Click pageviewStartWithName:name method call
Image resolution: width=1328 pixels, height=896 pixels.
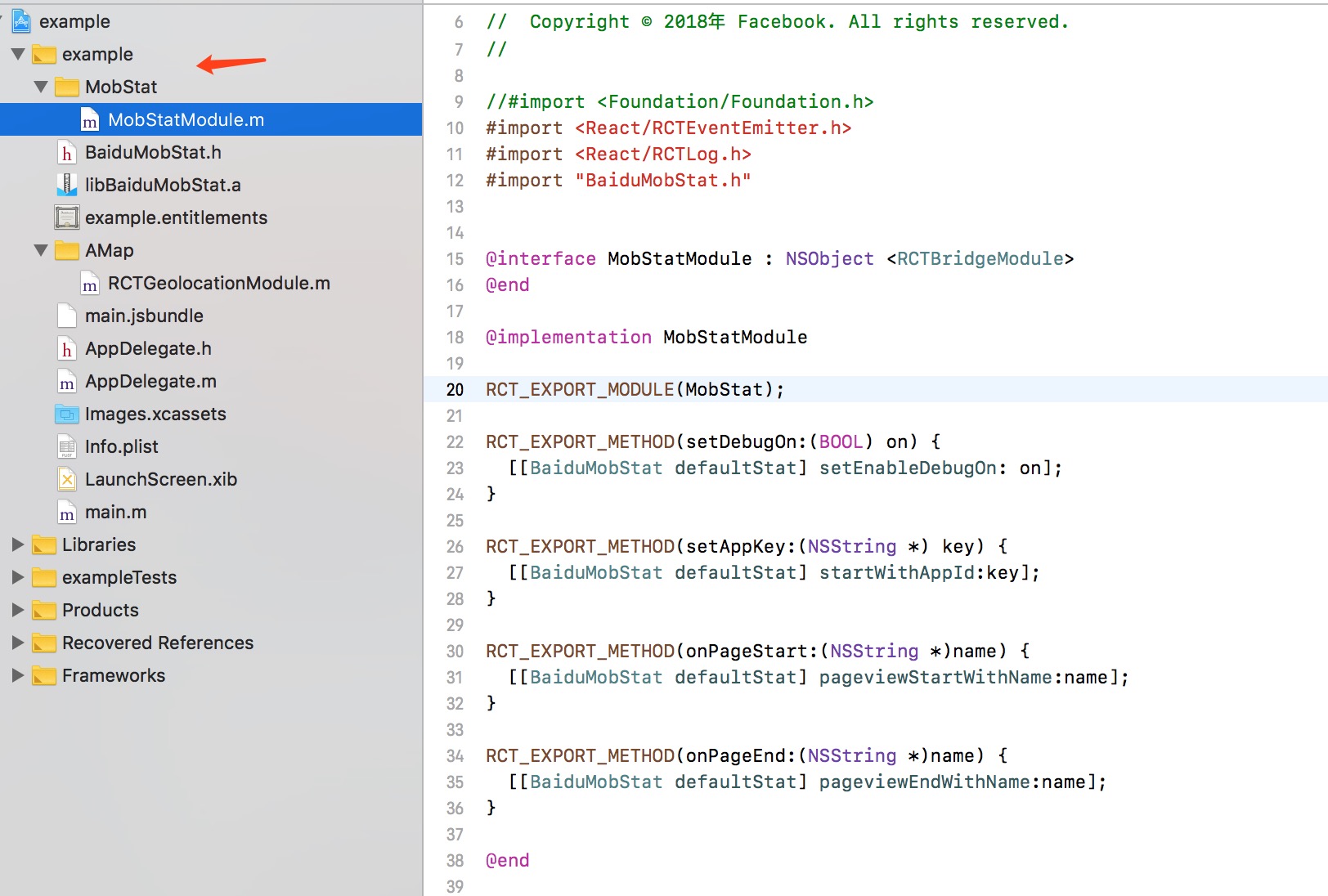pos(963,677)
